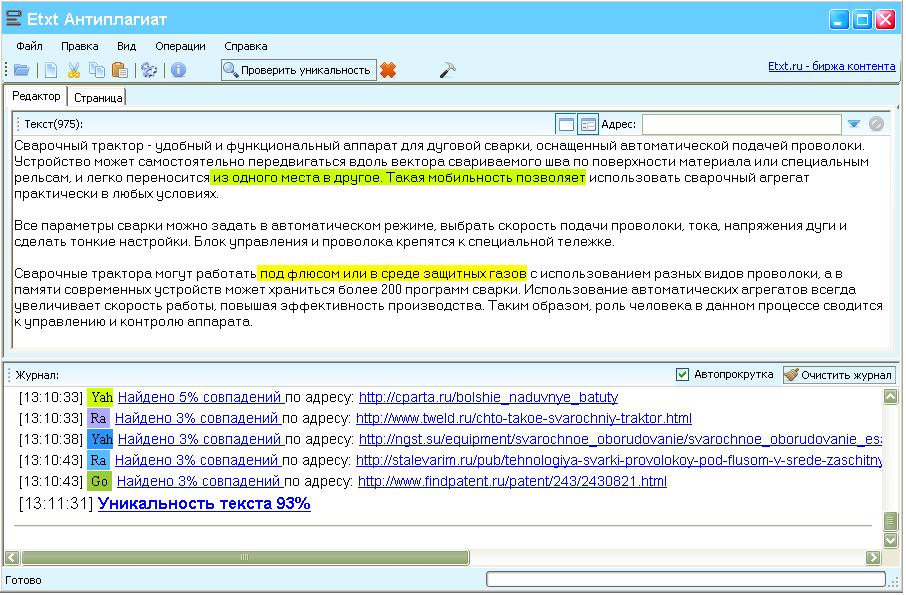Open the Вид menu
Image resolution: width=906 pixels, height=595 pixels.
(x=126, y=46)
